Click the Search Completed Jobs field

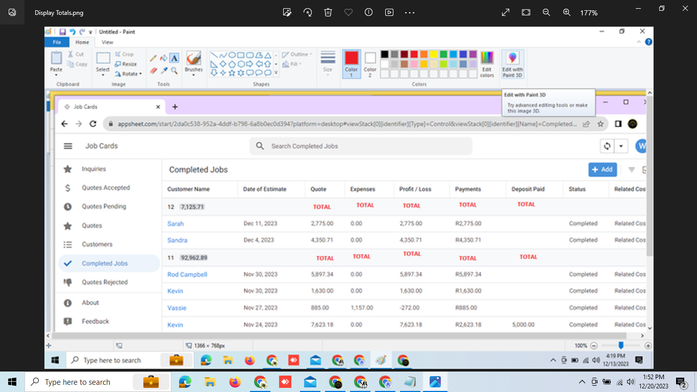click(x=361, y=146)
